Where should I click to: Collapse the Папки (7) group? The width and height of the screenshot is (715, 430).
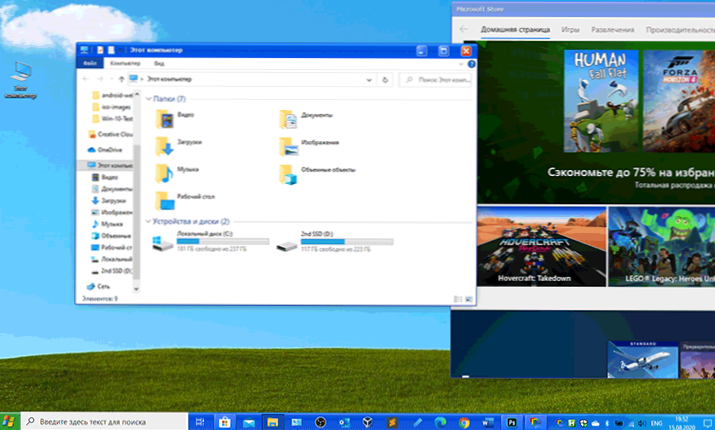tap(148, 99)
